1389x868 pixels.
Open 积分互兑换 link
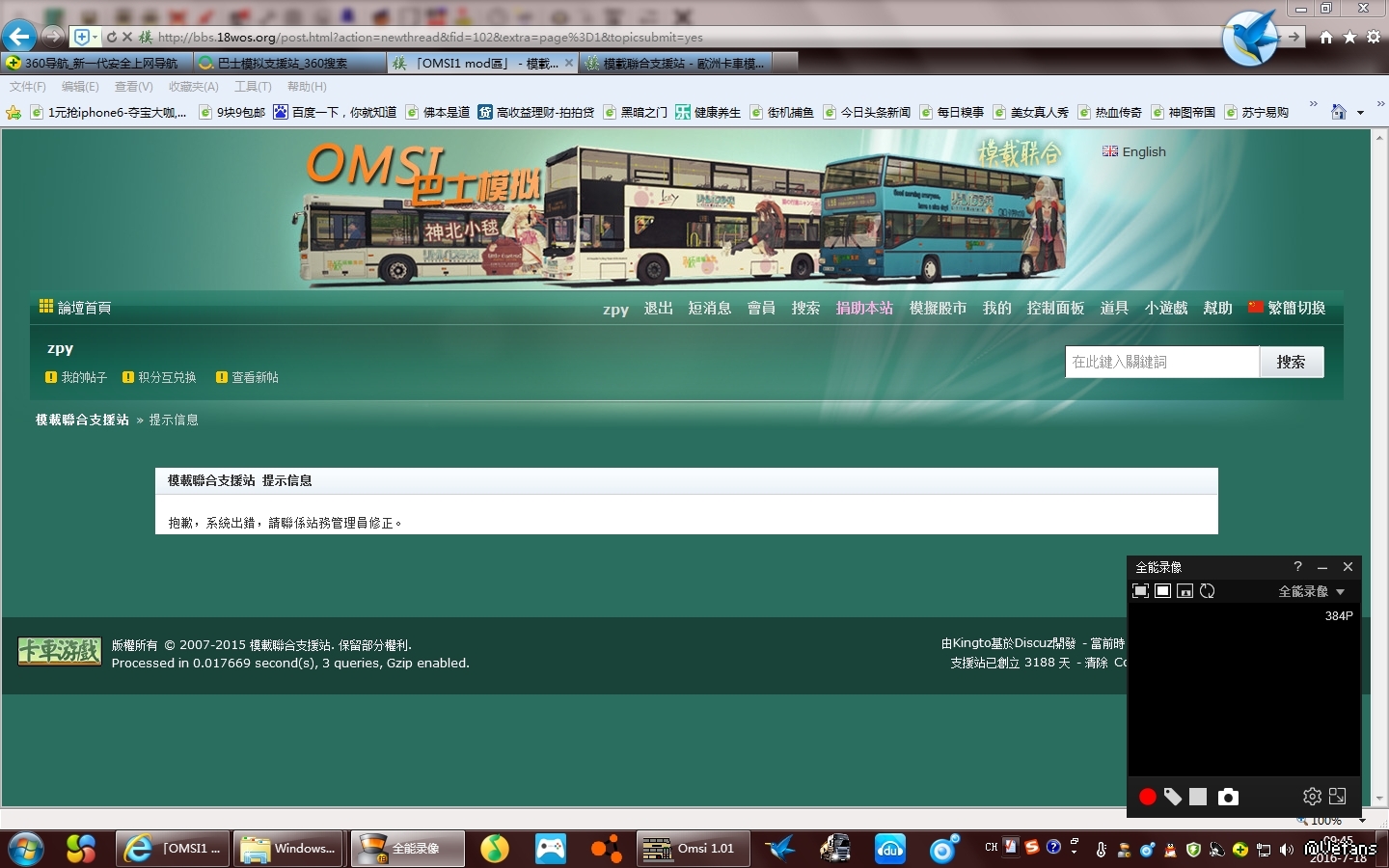tap(159, 377)
